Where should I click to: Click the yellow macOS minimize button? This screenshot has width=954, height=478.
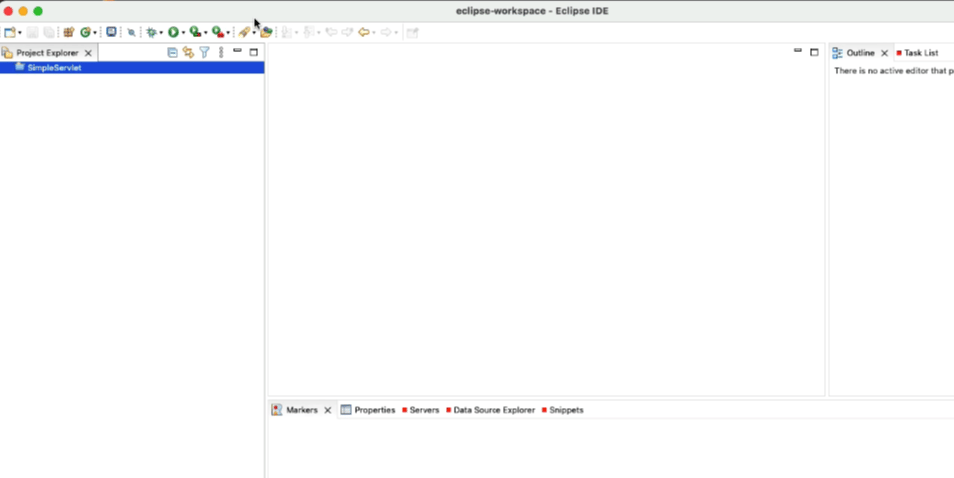pos(23,11)
